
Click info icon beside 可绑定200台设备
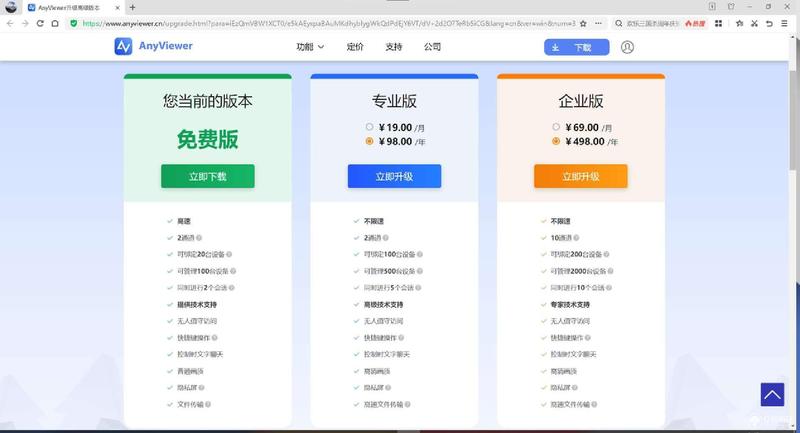(x=606, y=254)
